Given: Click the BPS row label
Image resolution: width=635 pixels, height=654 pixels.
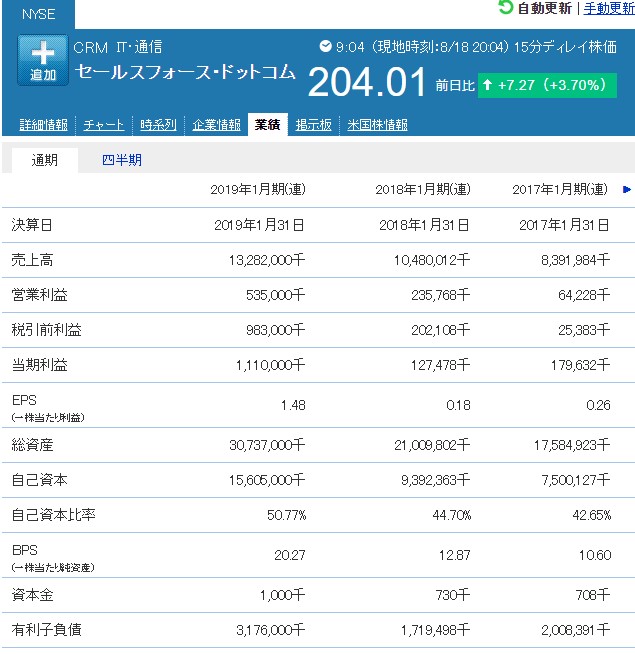Looking at the screenshot, I should click(x=25, y=550).
